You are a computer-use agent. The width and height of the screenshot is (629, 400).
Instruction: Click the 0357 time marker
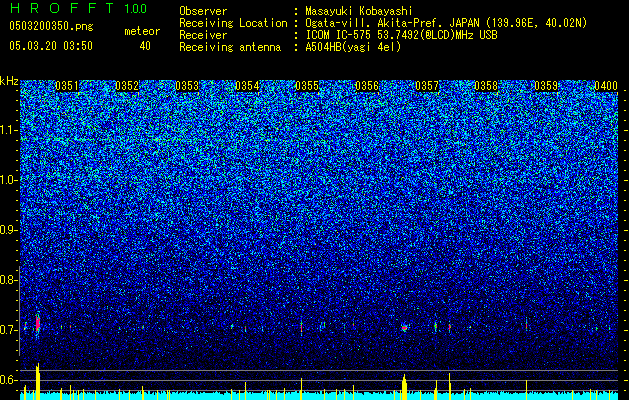pos(427,86)
